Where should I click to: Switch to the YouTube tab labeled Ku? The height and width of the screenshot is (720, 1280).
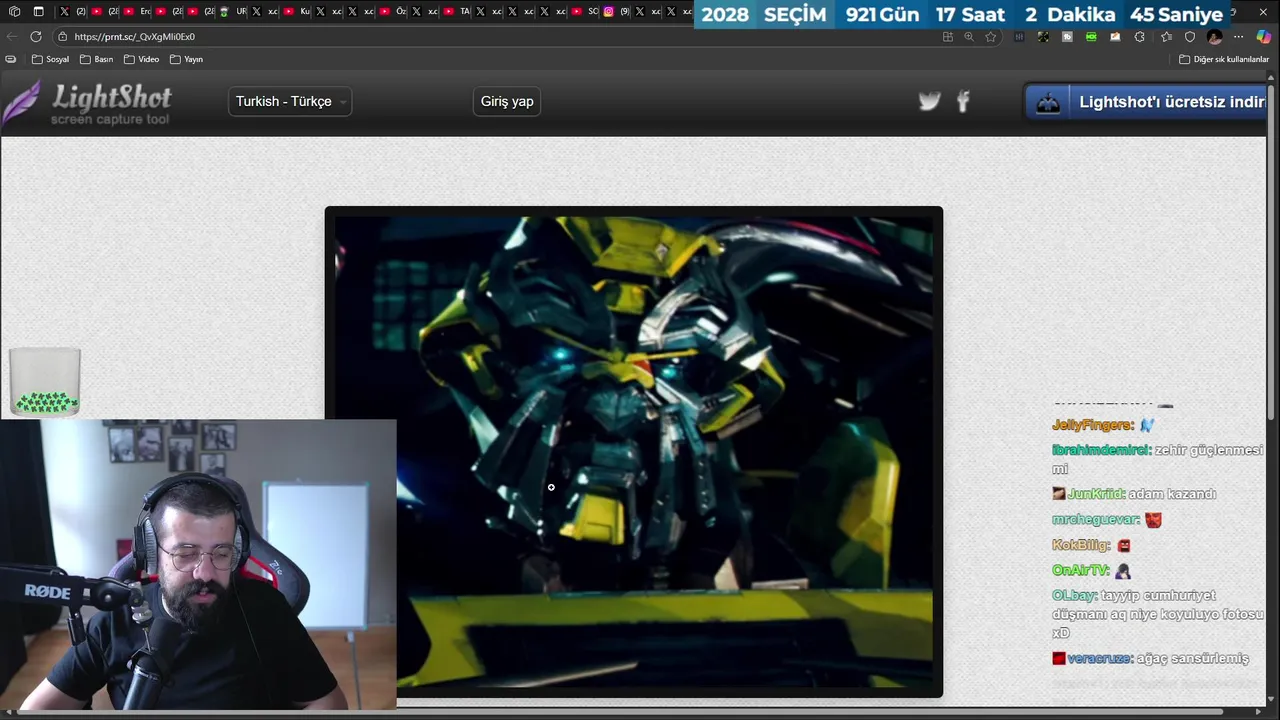[x=297, y=11]
